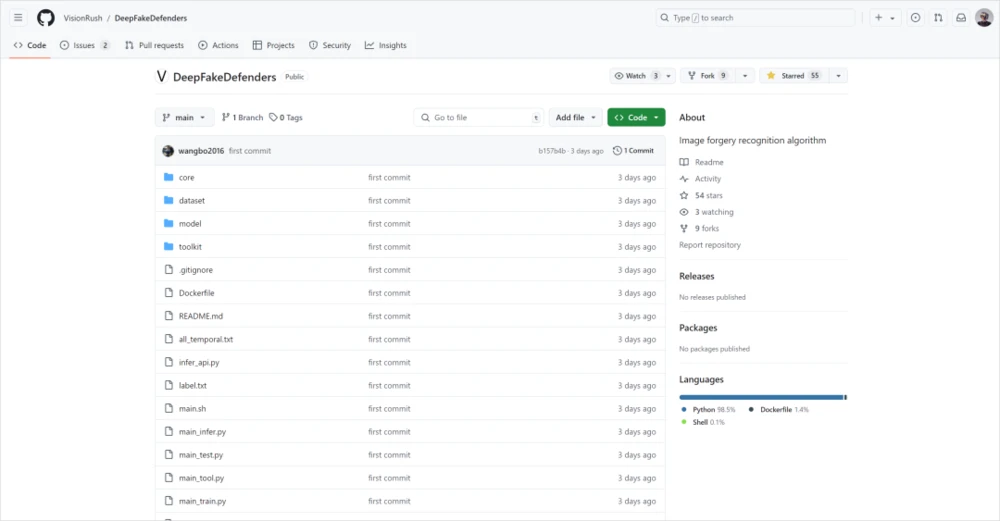Expand the main branch dropdown
Viewport: 1000px width, 521px height.
(x=184, y=117)
